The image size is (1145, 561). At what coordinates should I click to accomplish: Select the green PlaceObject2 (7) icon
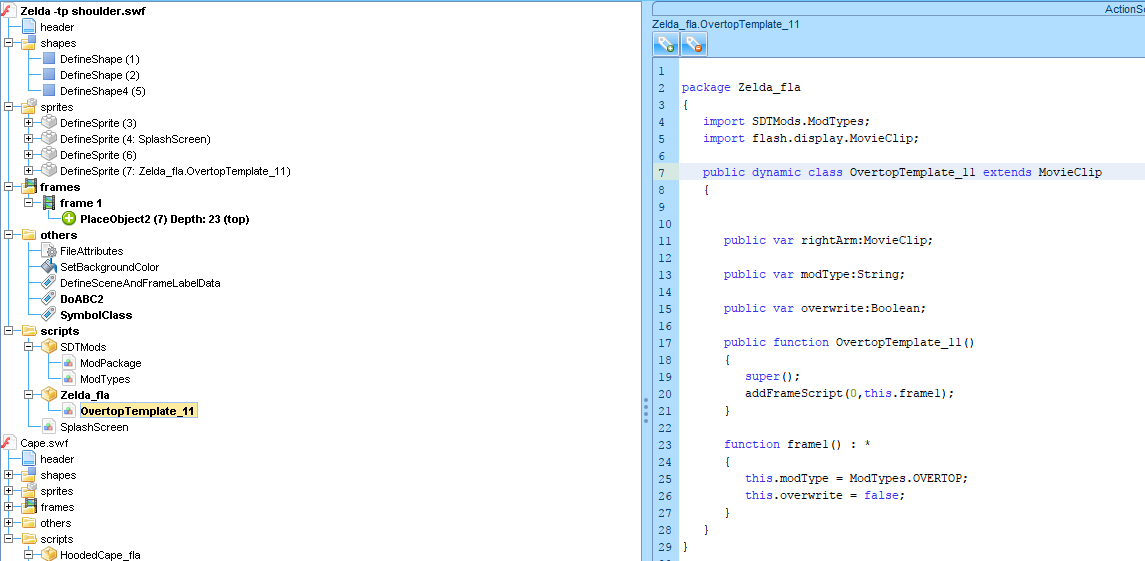tap(69, 219)
